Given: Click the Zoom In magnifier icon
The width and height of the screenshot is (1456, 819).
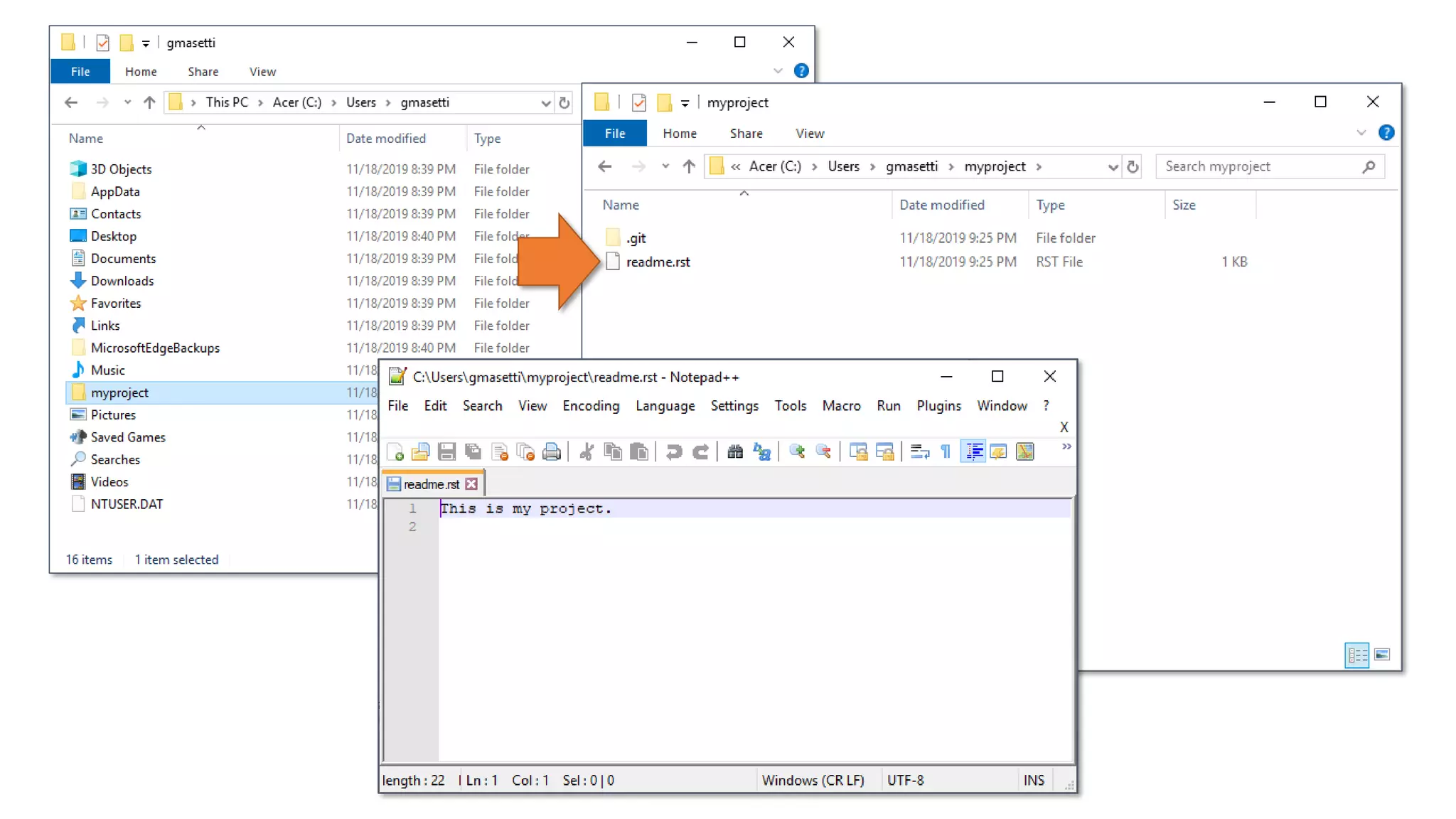Looking at the screenshot, I should 797,451.
